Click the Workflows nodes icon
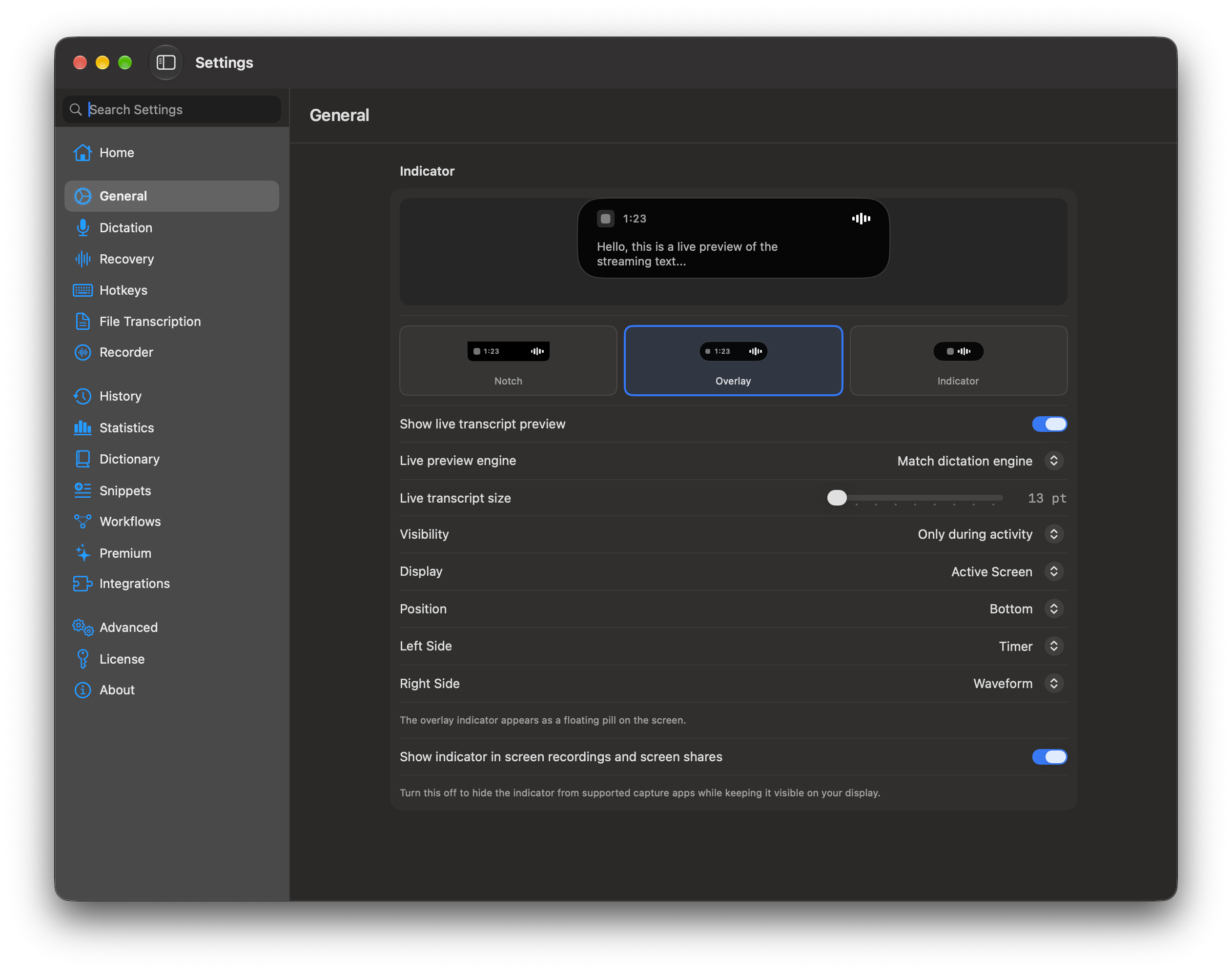The width and height of the screenshot is (1232, 973). pos(82,521)
